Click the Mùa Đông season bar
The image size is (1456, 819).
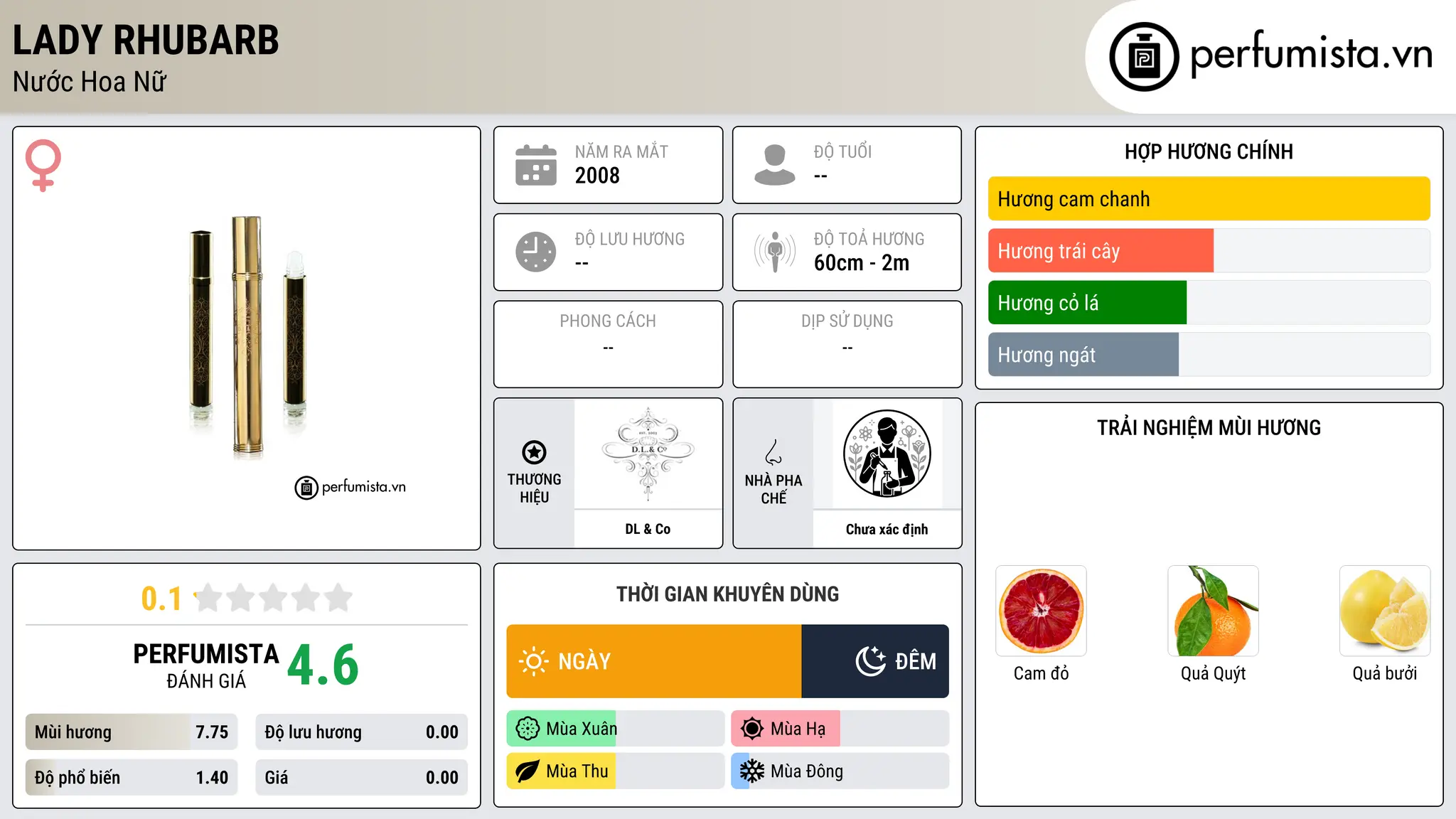pyautogui.click(x=840, y=771)
